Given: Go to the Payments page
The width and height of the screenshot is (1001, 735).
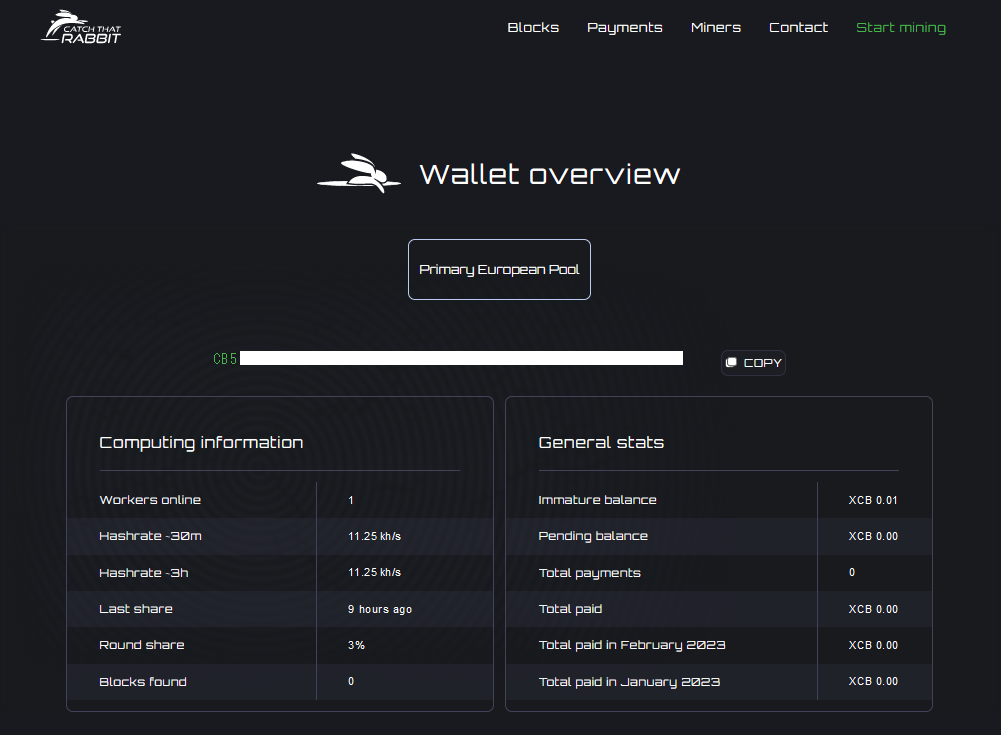Looking at the screenshot, I should [x=624, y=28].
